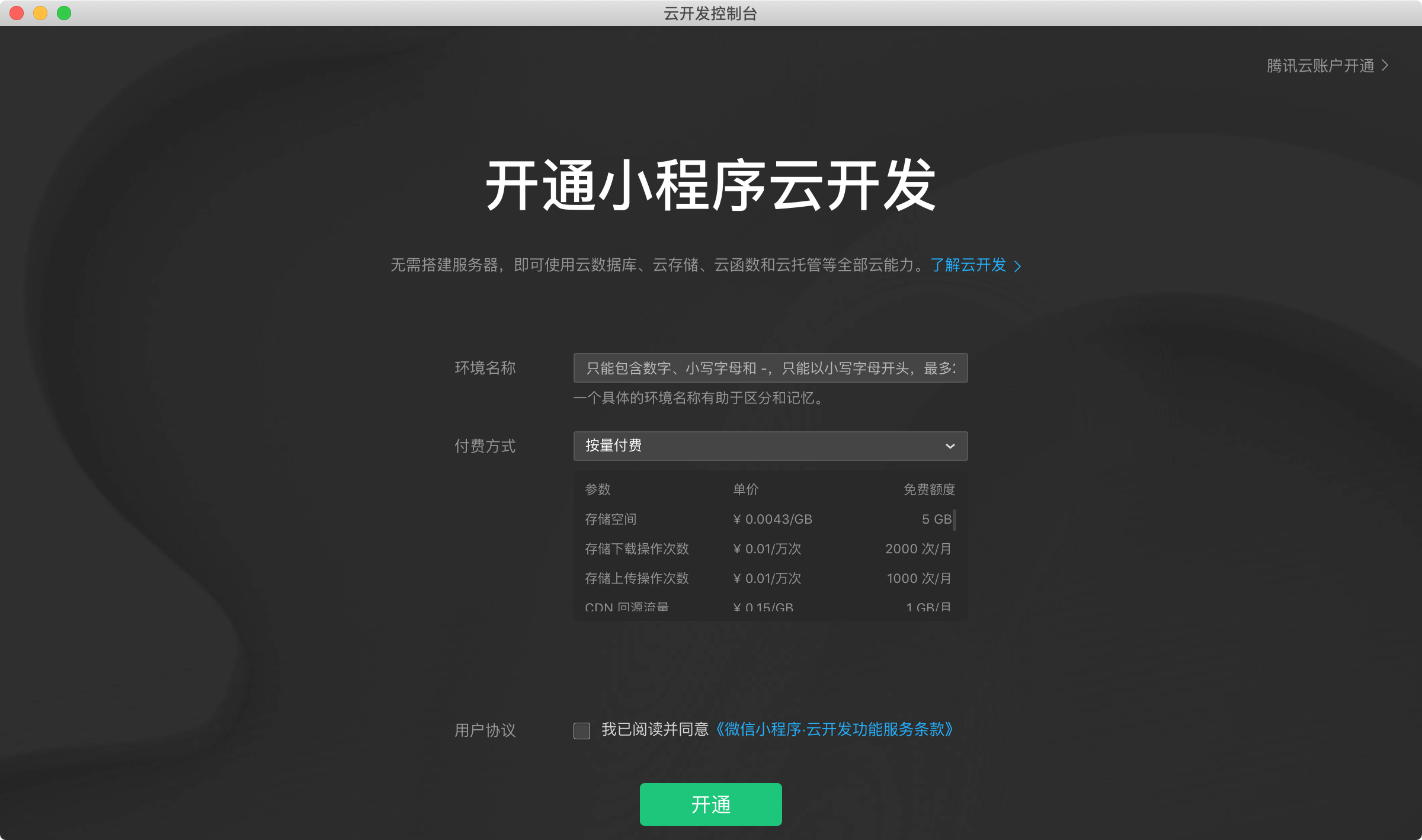The height and width of the screenshot is (840, 1422).
Task: Open the 了解云开发 link
Action: click(968, 265)
